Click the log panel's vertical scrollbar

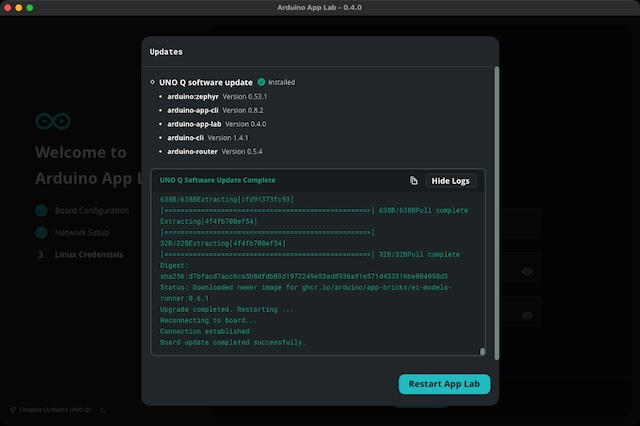coord(482,351)
